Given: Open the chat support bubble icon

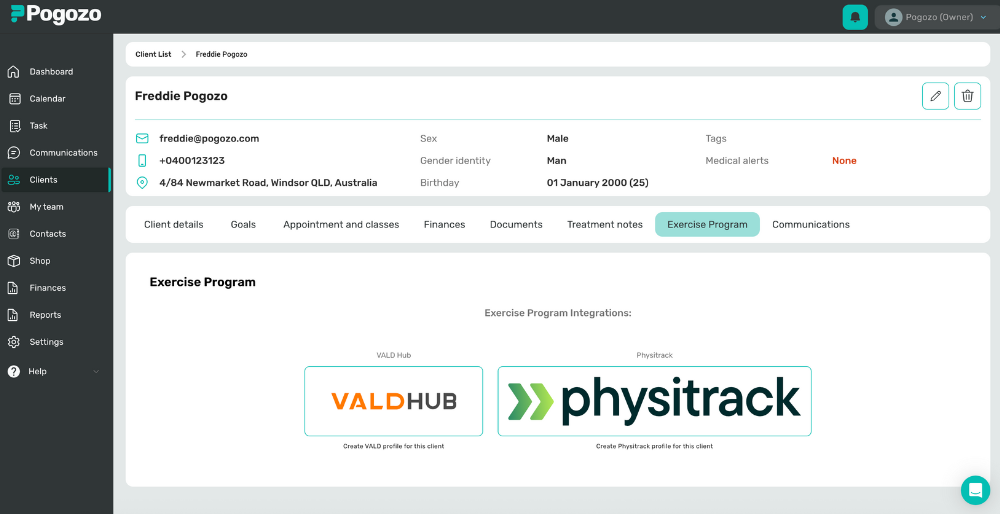Looking at the screenshot, I should pyautogui.click(x=975, y=490).
